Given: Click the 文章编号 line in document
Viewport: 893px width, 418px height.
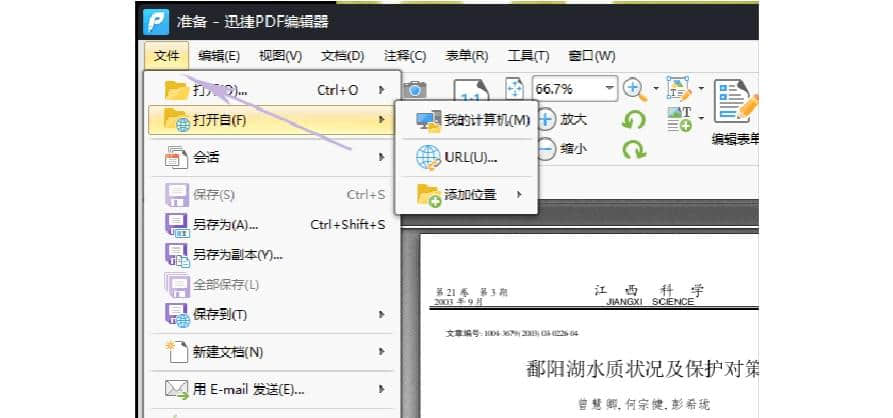Looking at the screenshot, I should (511, 333).
